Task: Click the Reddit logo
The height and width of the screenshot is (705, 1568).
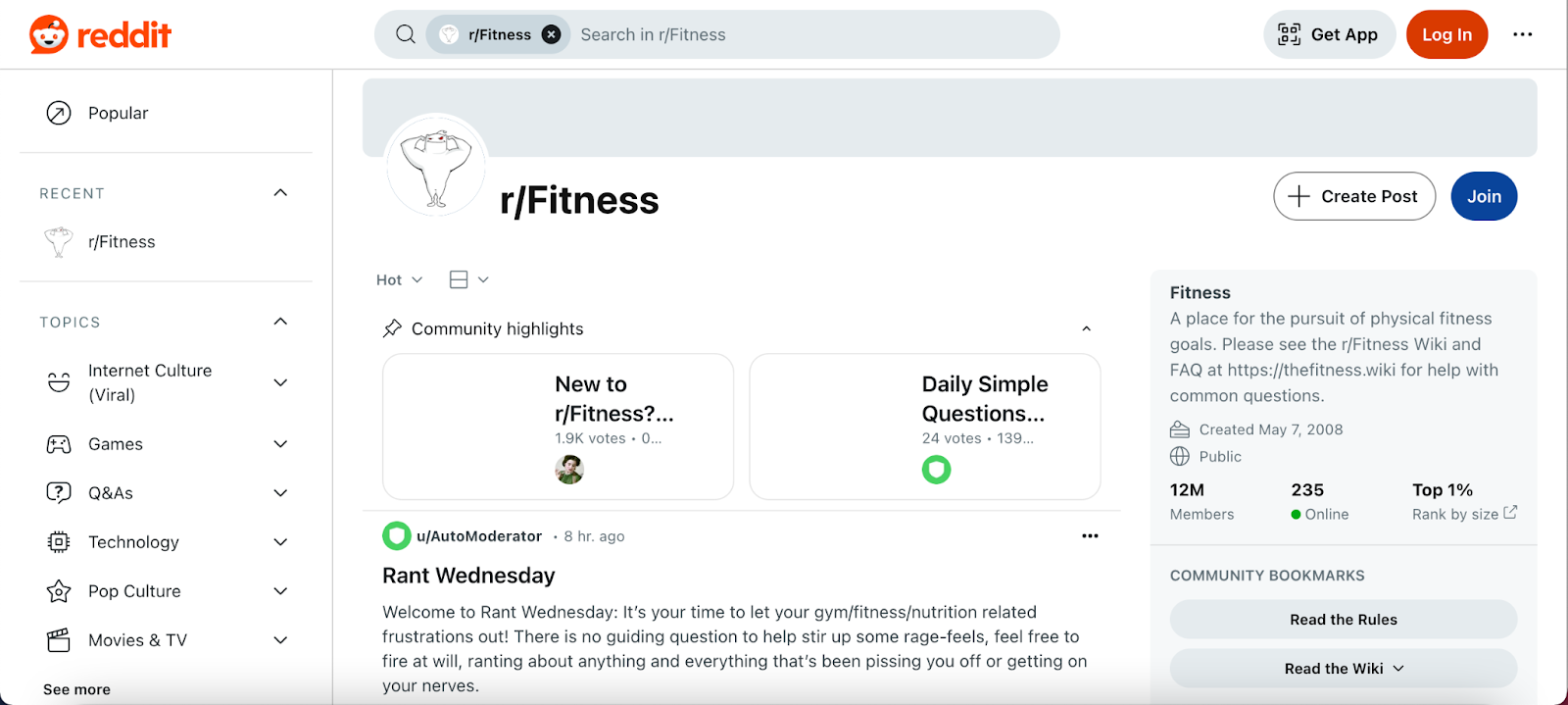Action: pos(98,33)
